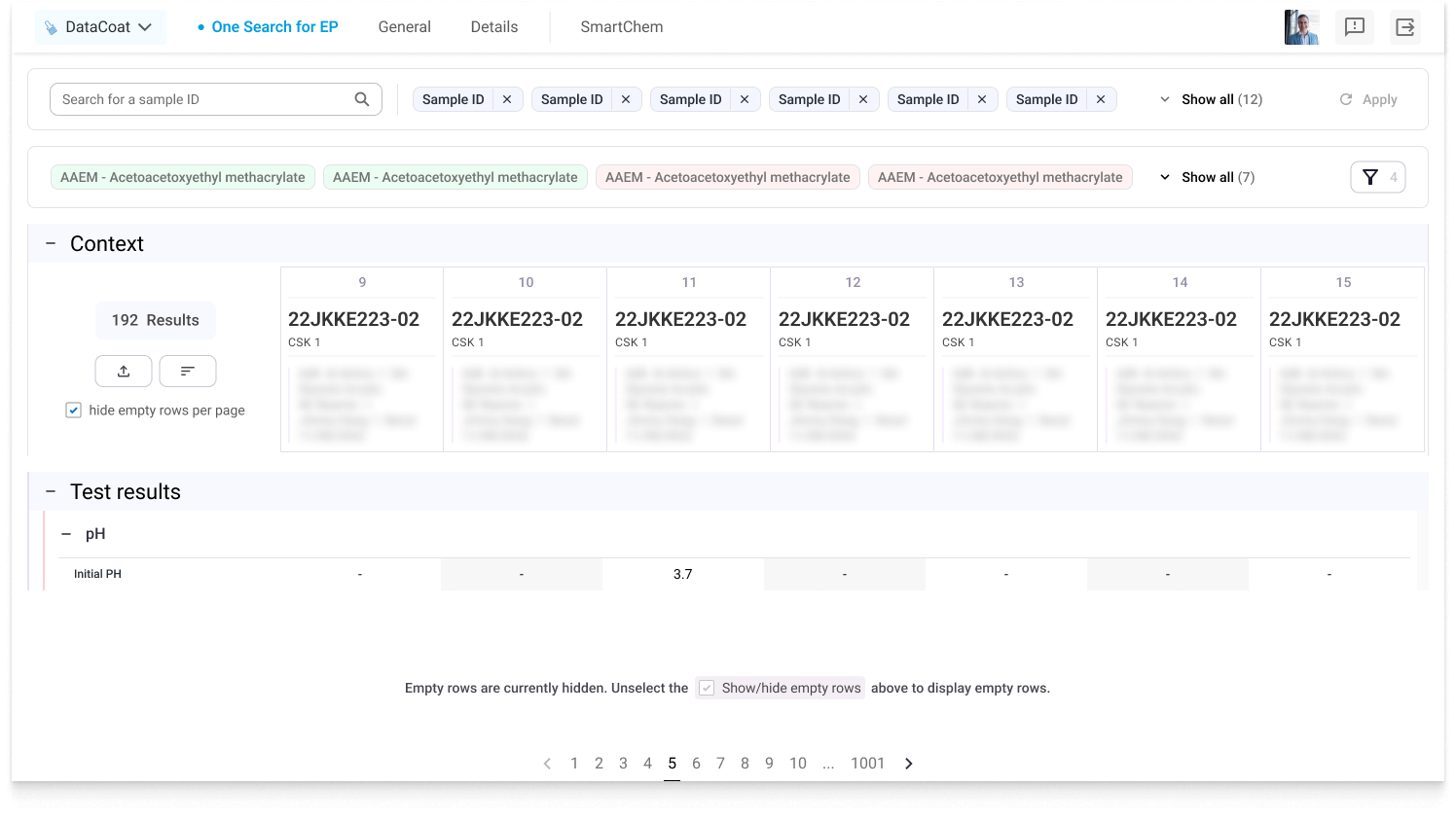1456x821 pixels.
Task: Expand Show all (12) sample IDs
Action: [1211, 99]
